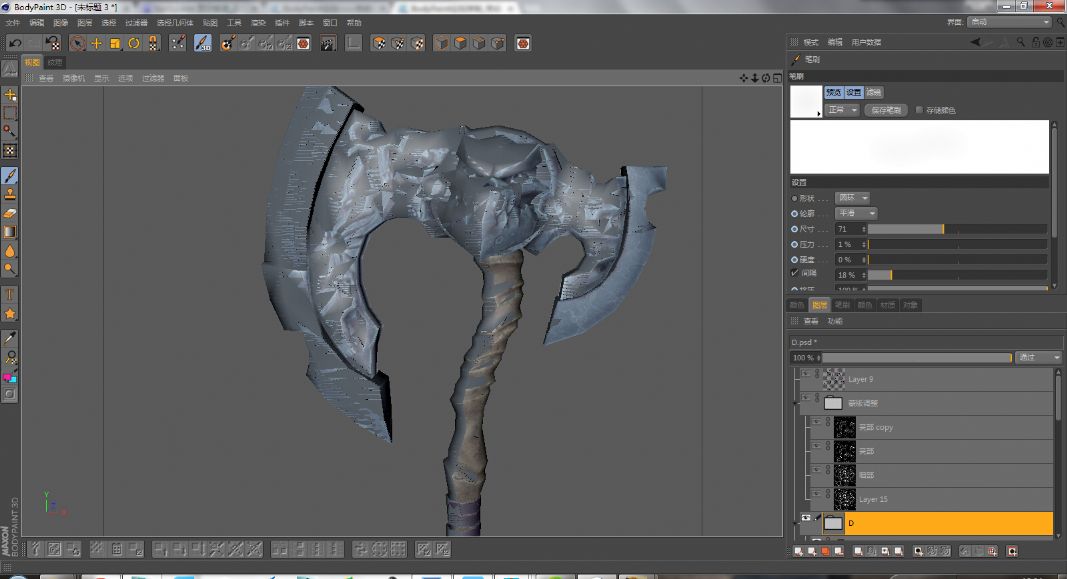This screenshot has width=1067, height=579.
Task: Toggle visibility of the 暗部 layer
Action: (817, 470)
